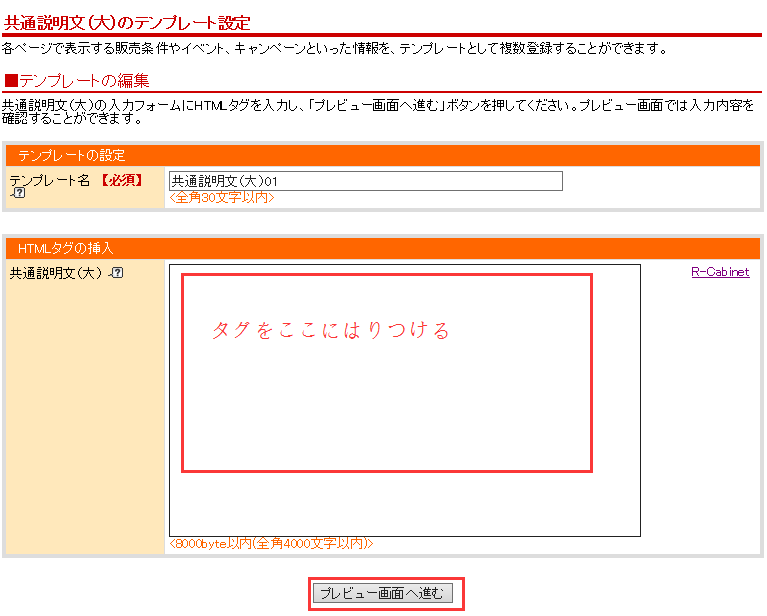
Task: Open the R-Cabinet link
Action: pos(719,272)
